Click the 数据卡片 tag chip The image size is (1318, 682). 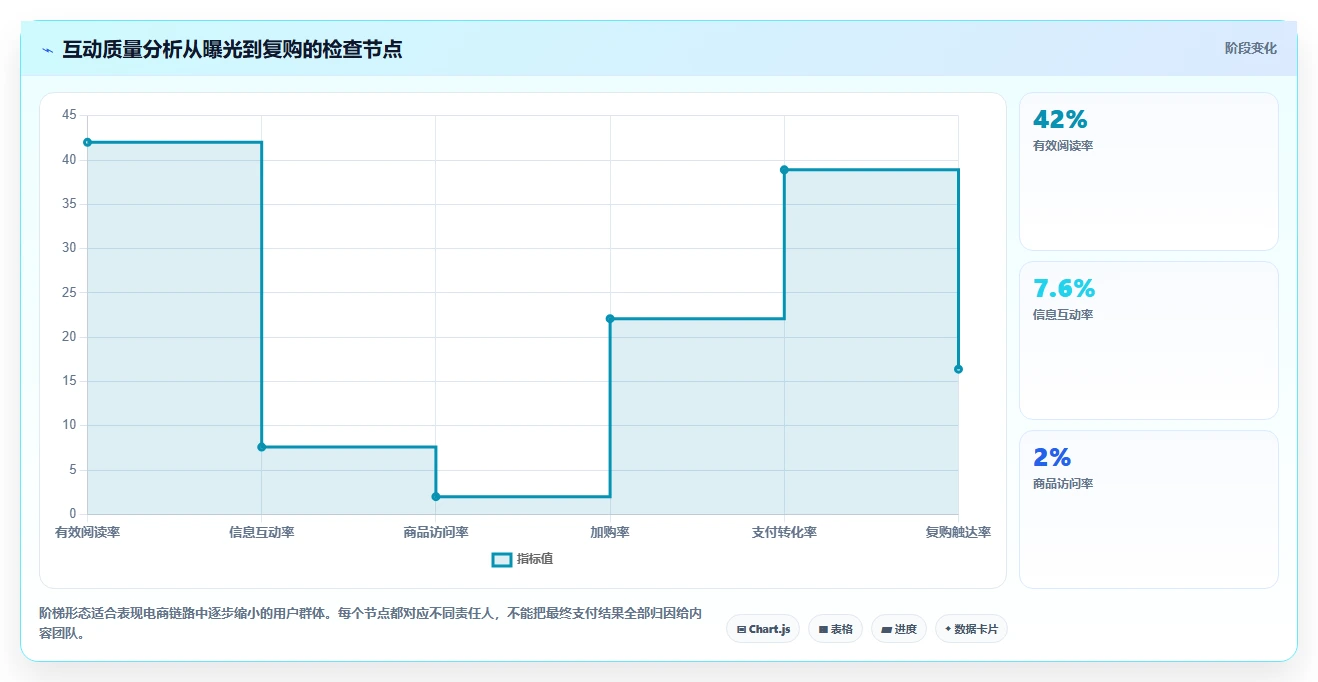(971, 629)
